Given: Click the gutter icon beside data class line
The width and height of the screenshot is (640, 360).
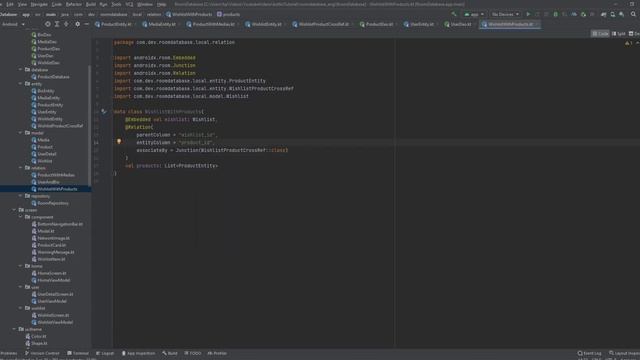Looking at the screenshot, I should 104,111.
